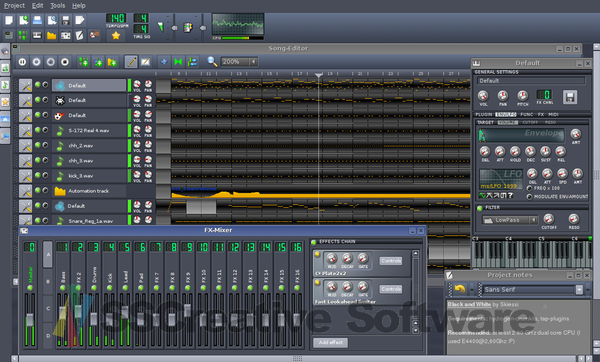Pause song playback in Song-Editor

click(22, 62)
